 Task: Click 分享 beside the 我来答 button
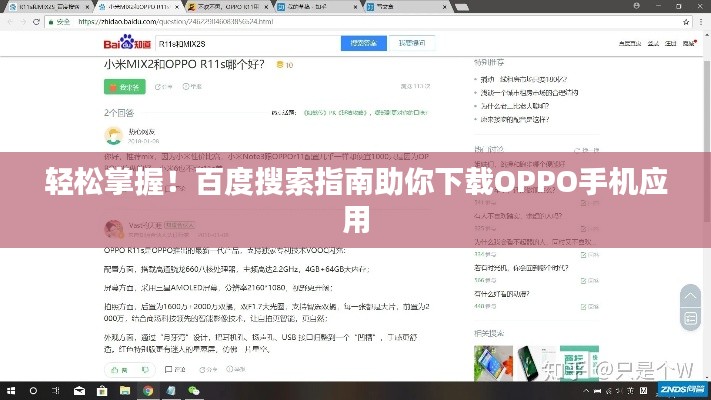(x=164, y=87)
